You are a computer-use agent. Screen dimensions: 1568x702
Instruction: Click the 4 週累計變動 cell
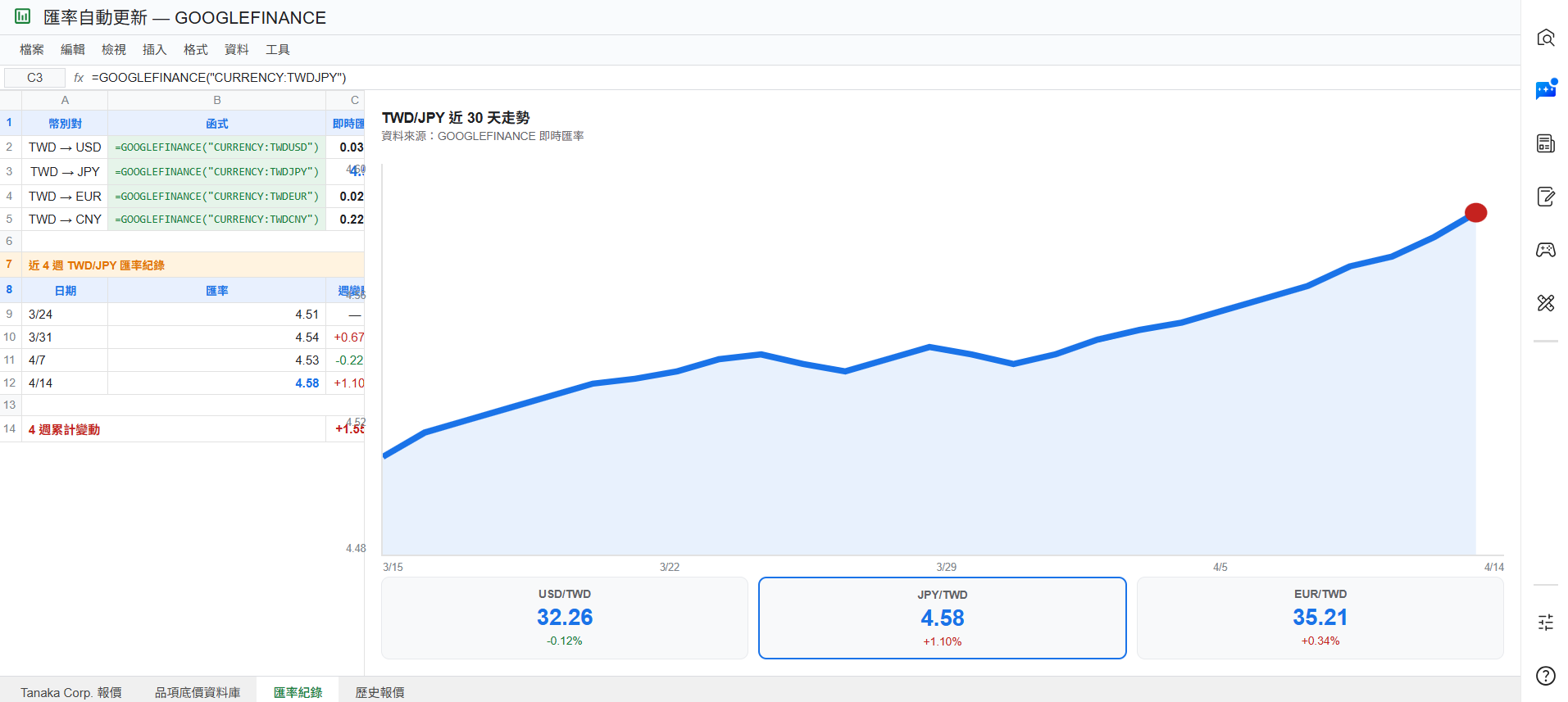174,429
